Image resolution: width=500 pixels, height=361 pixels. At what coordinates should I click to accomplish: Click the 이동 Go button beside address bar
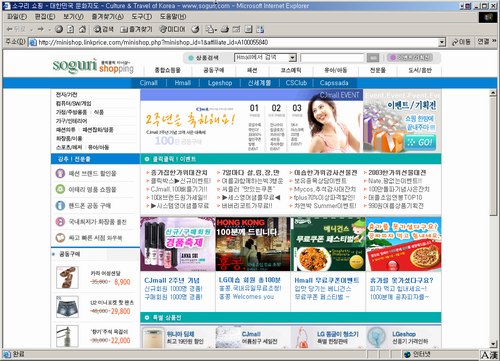pyautogui.click(x=461, y=42)
